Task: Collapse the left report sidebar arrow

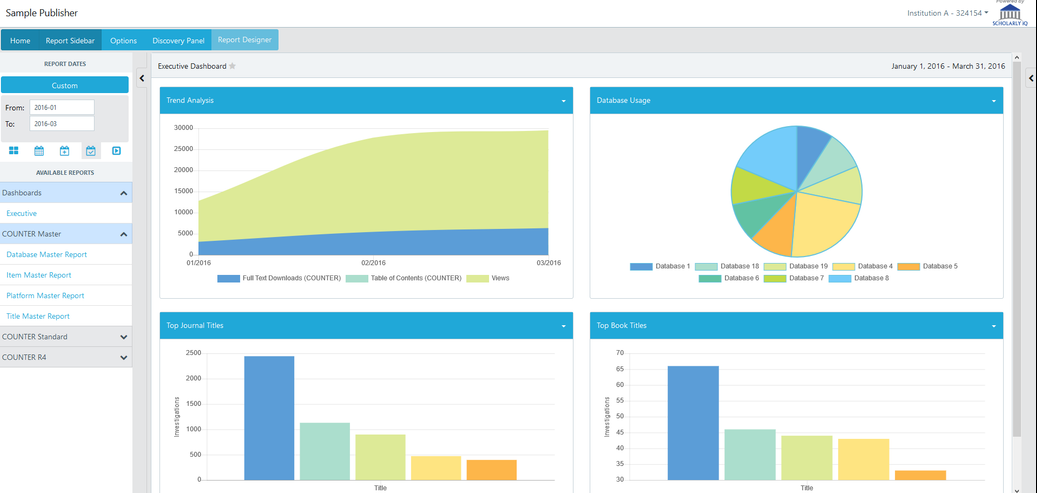Action: tap(142, 78)
